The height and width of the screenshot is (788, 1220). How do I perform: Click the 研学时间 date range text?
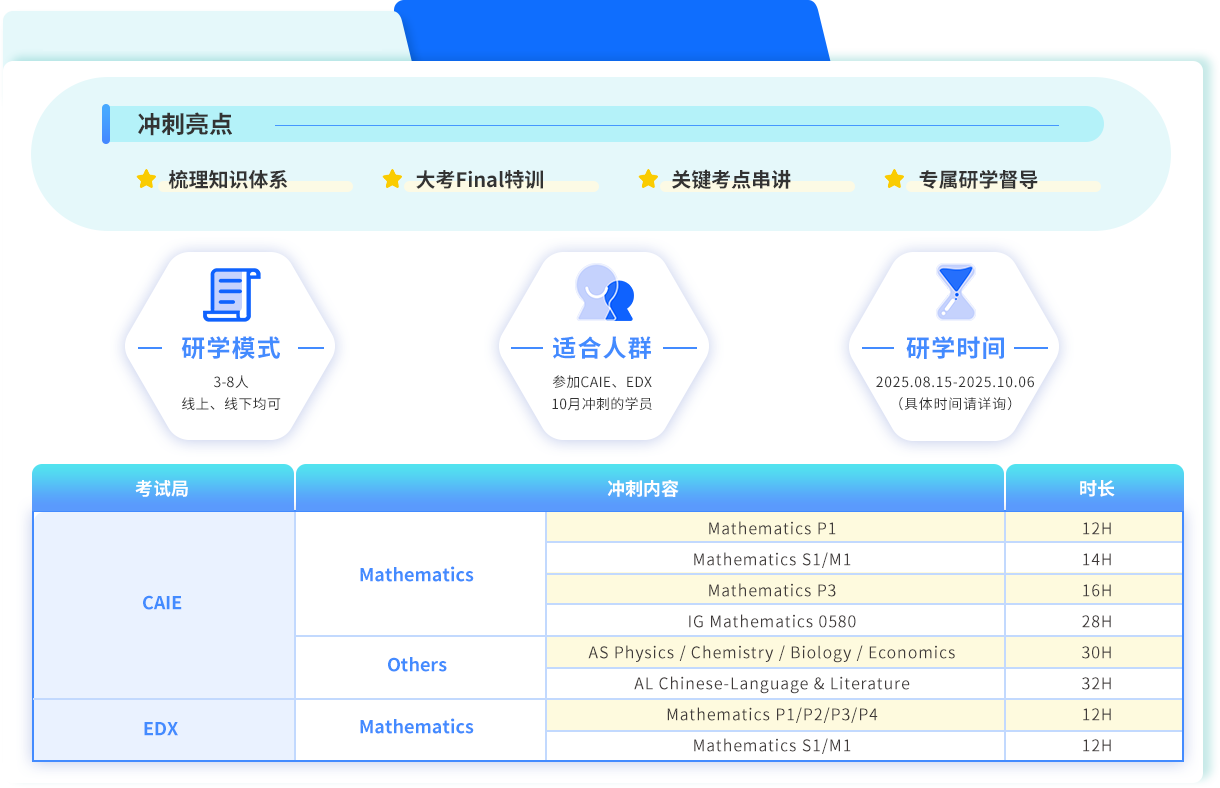tap(955, 382)
